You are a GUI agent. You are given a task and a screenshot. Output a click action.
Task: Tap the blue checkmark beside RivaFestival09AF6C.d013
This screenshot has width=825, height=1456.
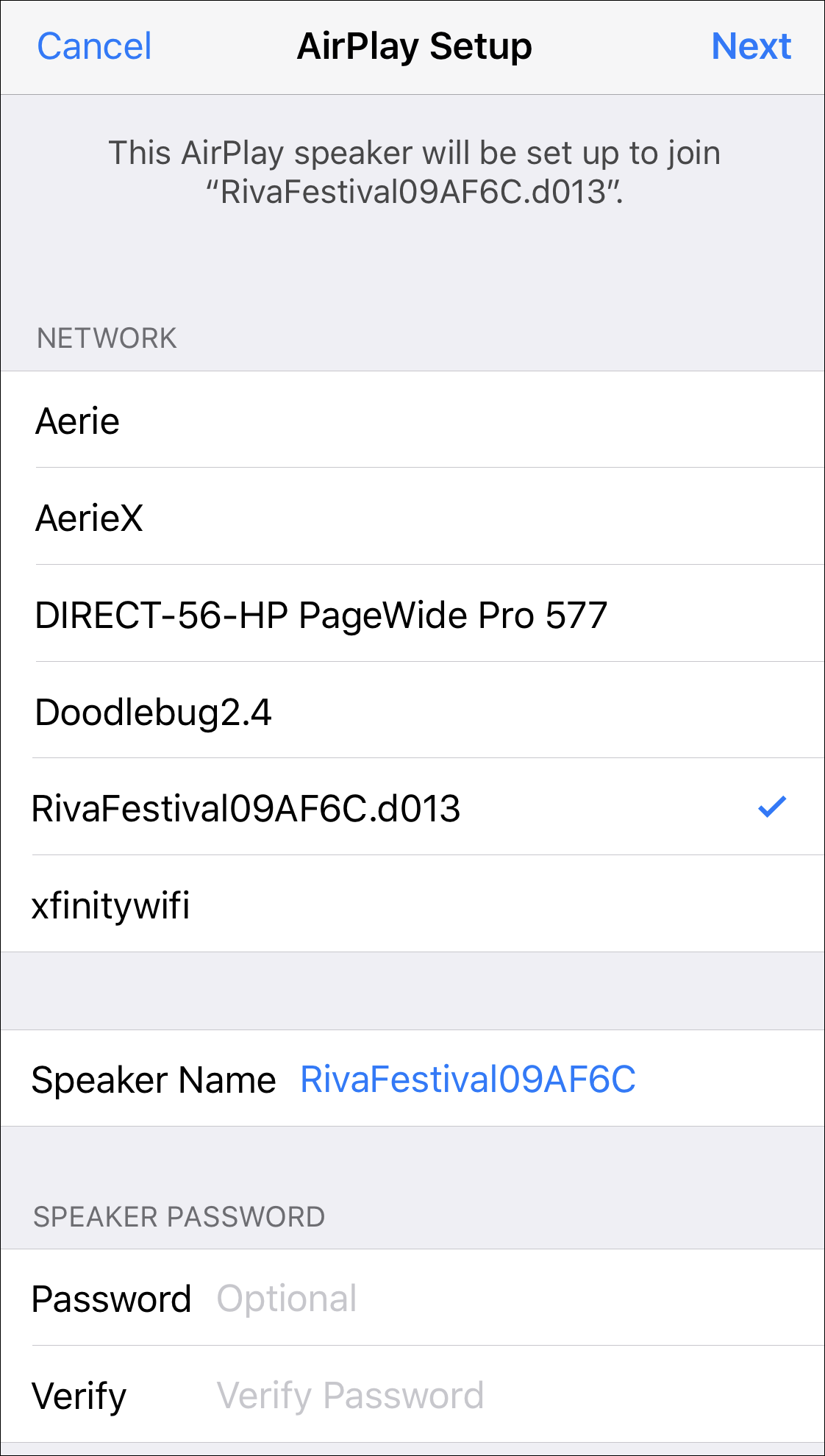pyautogui.click(x=772, y=807)
